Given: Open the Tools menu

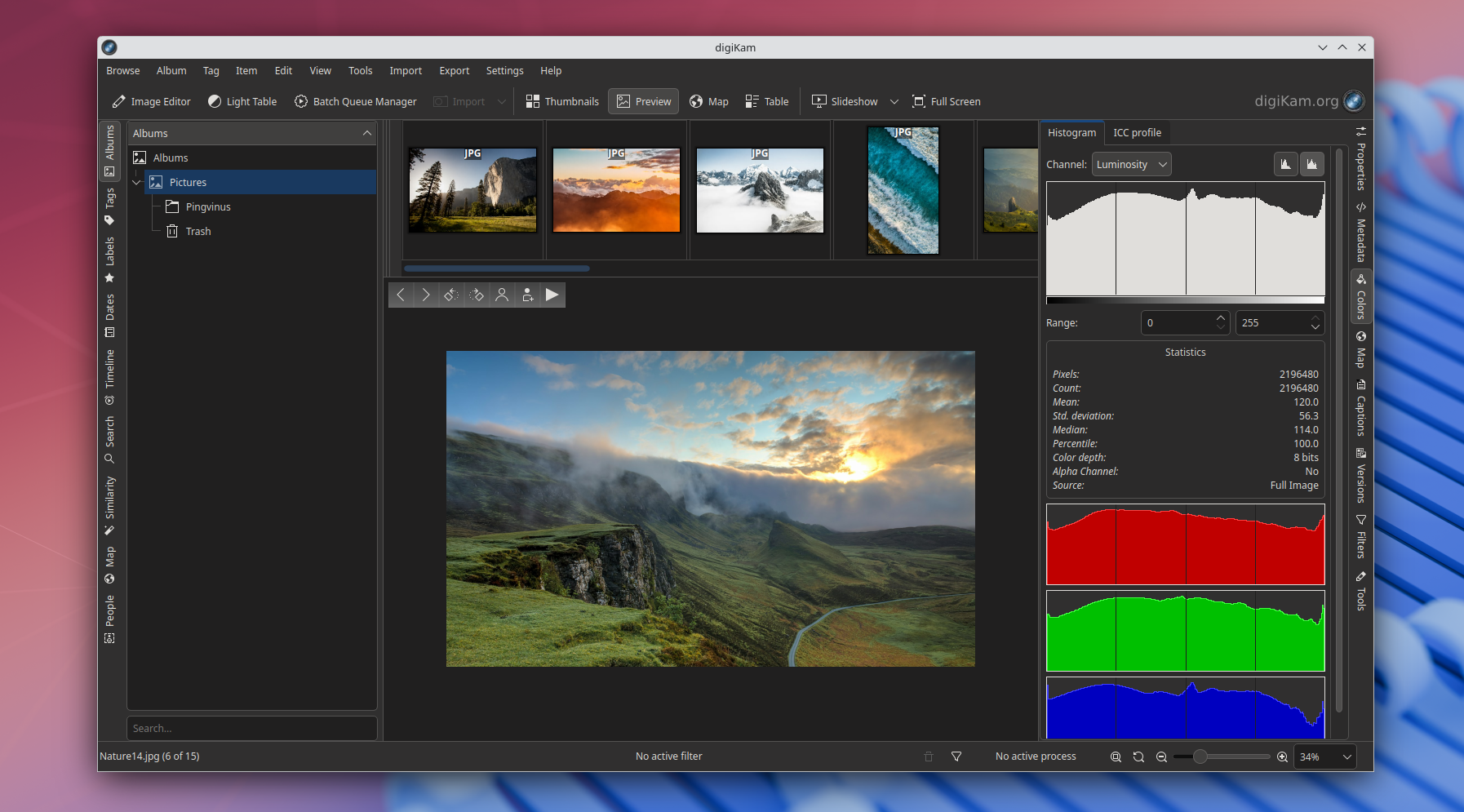Looking at the screenshot, I should point(360,71).
